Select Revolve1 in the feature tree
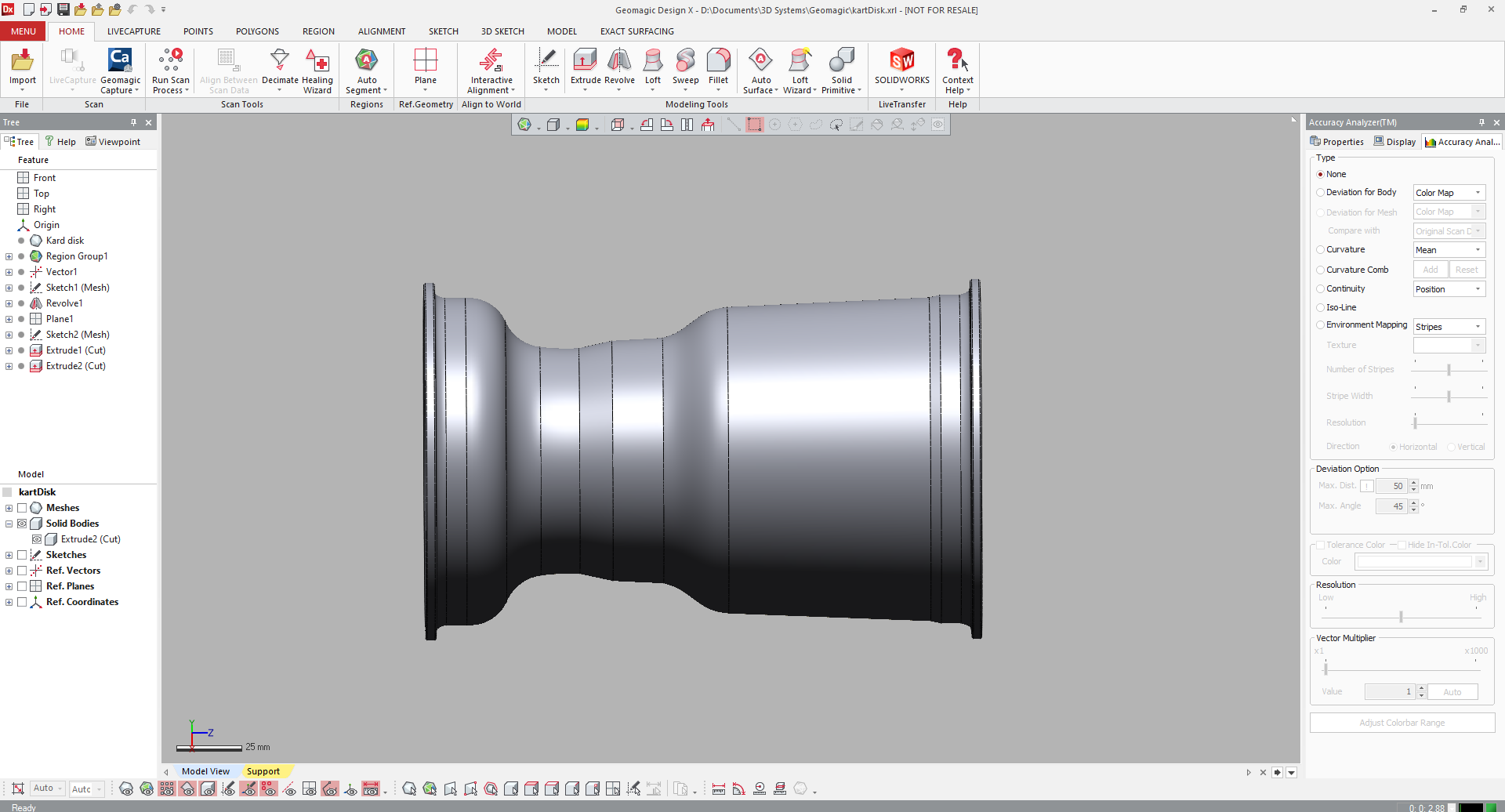The width and height of the screenshot is (1505, 812). pos(63,303)
